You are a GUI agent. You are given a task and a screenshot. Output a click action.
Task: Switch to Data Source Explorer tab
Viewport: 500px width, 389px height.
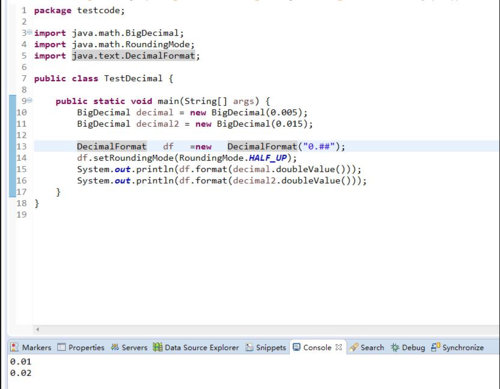click(x=196, y=347)
